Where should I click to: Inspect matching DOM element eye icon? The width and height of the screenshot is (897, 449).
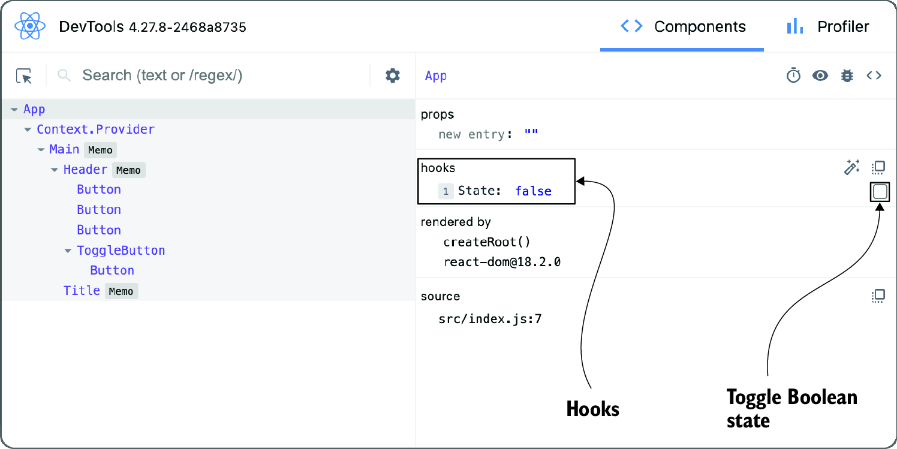click(820, 76)
